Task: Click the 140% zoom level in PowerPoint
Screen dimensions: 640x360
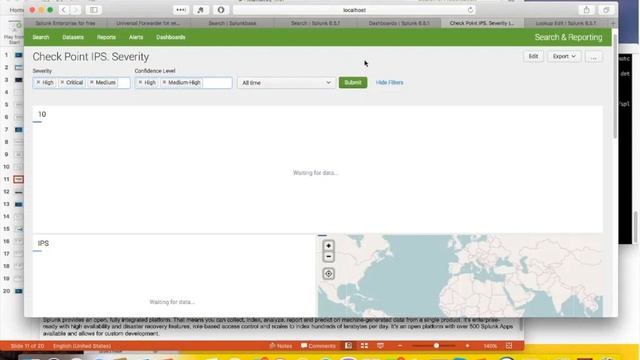Action: (x=490, y=346)
